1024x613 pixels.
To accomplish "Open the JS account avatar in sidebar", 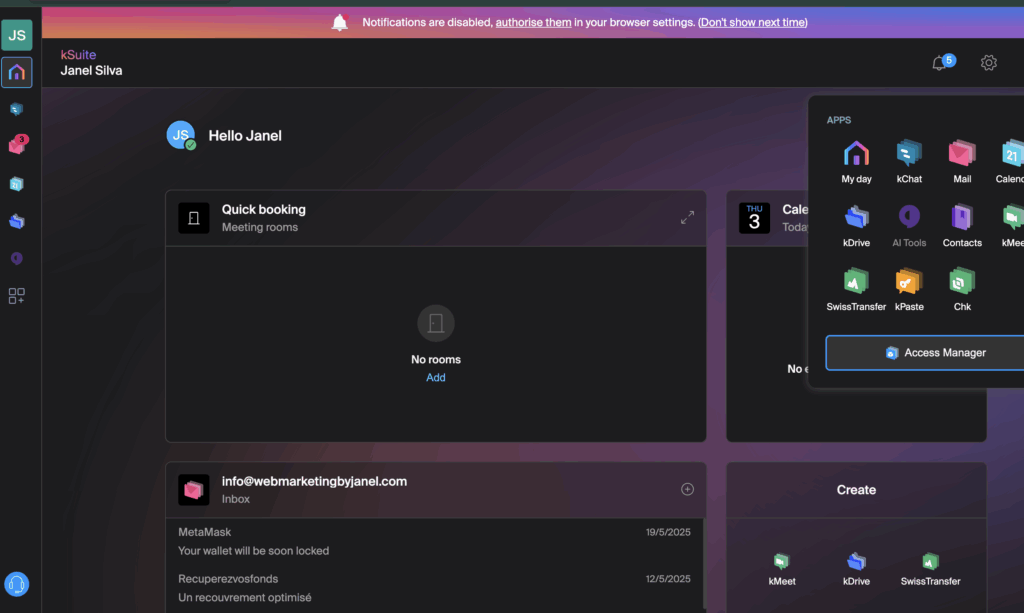I will [17, 35].
